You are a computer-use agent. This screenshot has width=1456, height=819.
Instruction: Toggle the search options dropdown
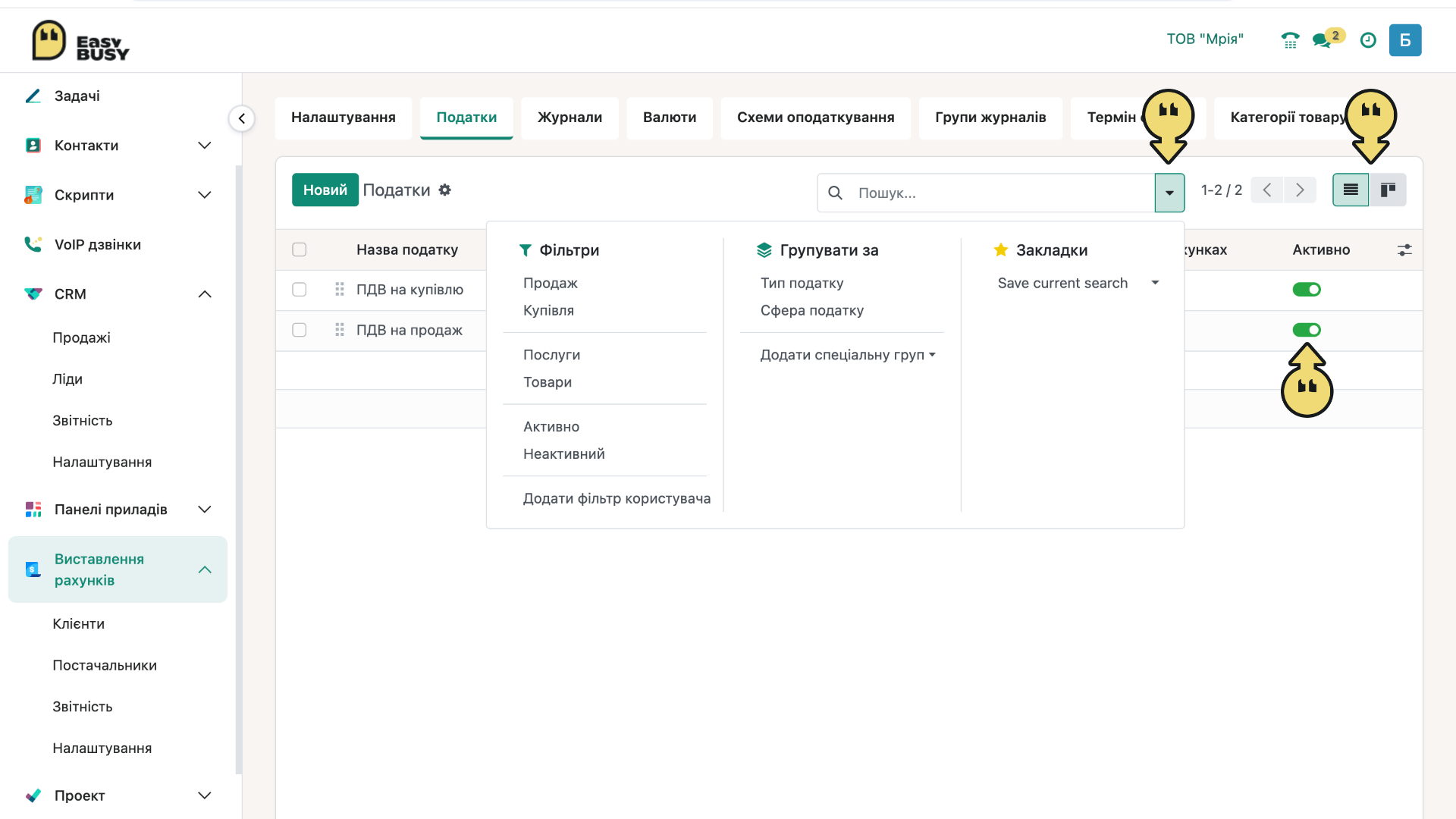click(x=1169, y=193)
